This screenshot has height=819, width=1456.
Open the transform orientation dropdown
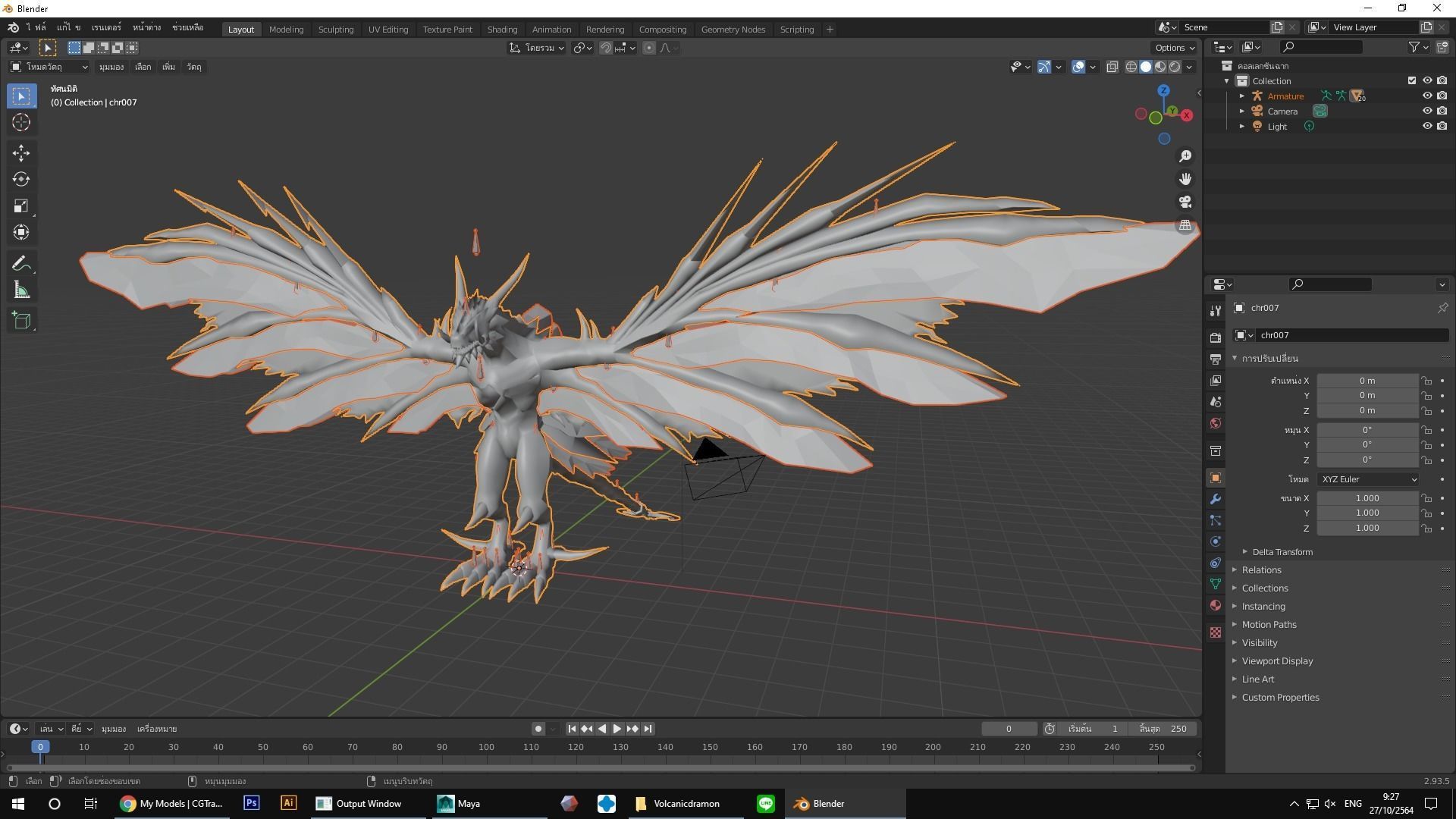point(537,48)
